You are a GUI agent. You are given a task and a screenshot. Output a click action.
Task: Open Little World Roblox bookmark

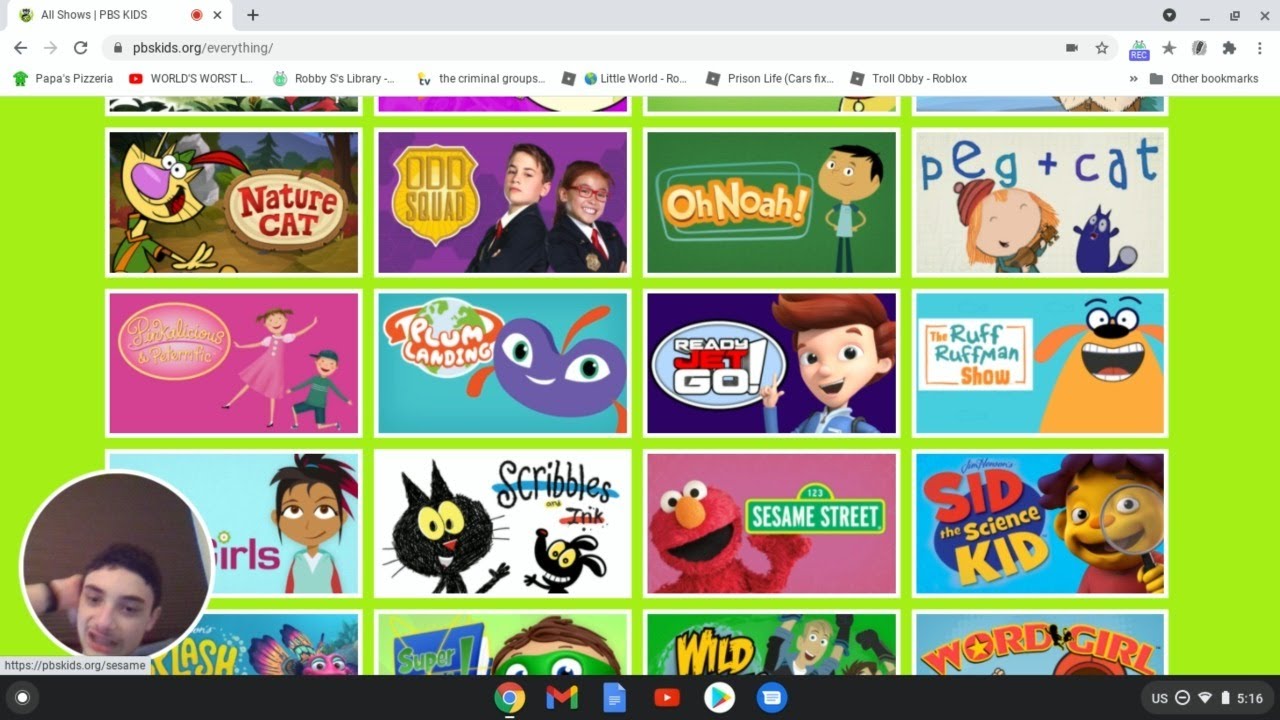pos(624,78)
